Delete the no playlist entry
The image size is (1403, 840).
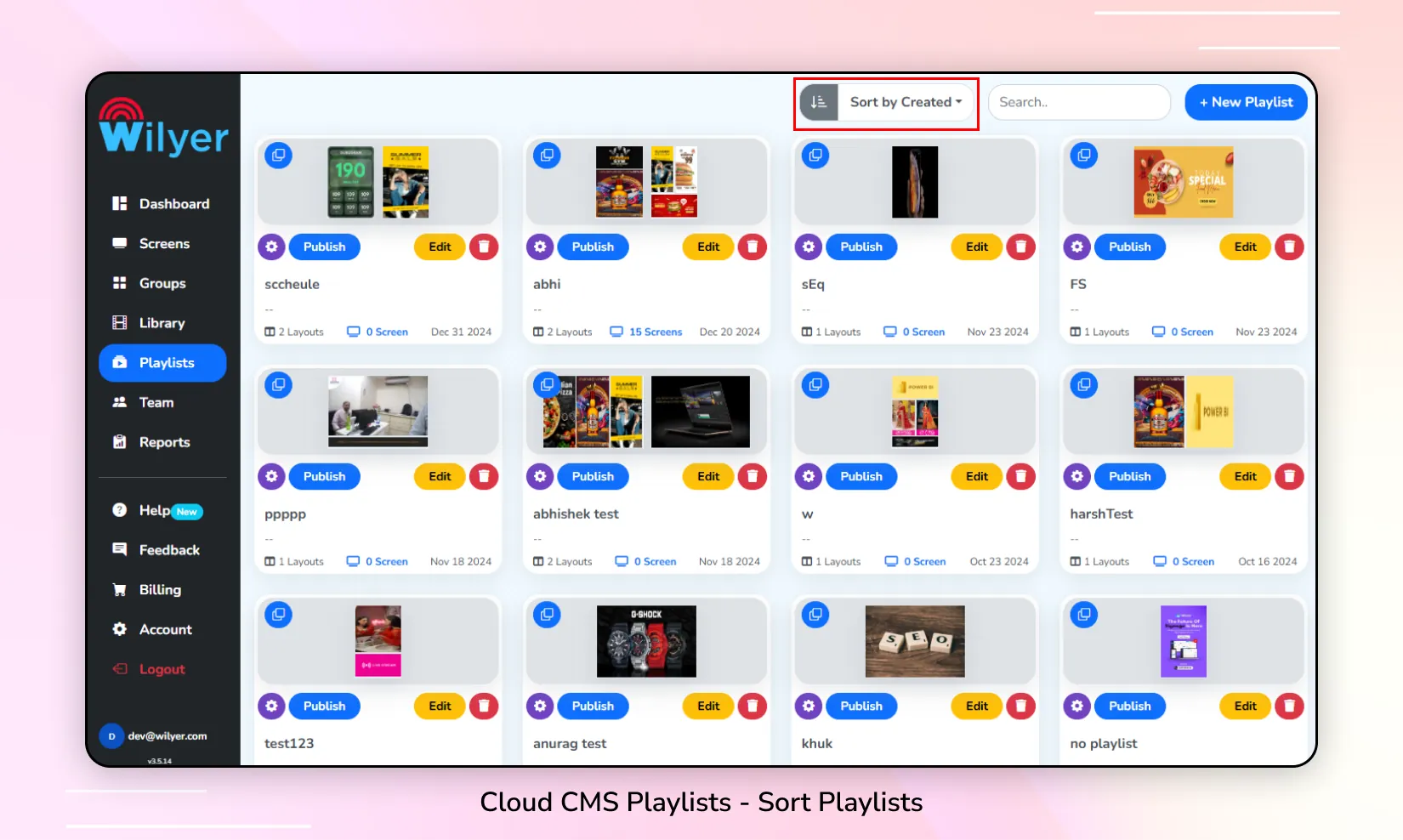coord(1290,707)
